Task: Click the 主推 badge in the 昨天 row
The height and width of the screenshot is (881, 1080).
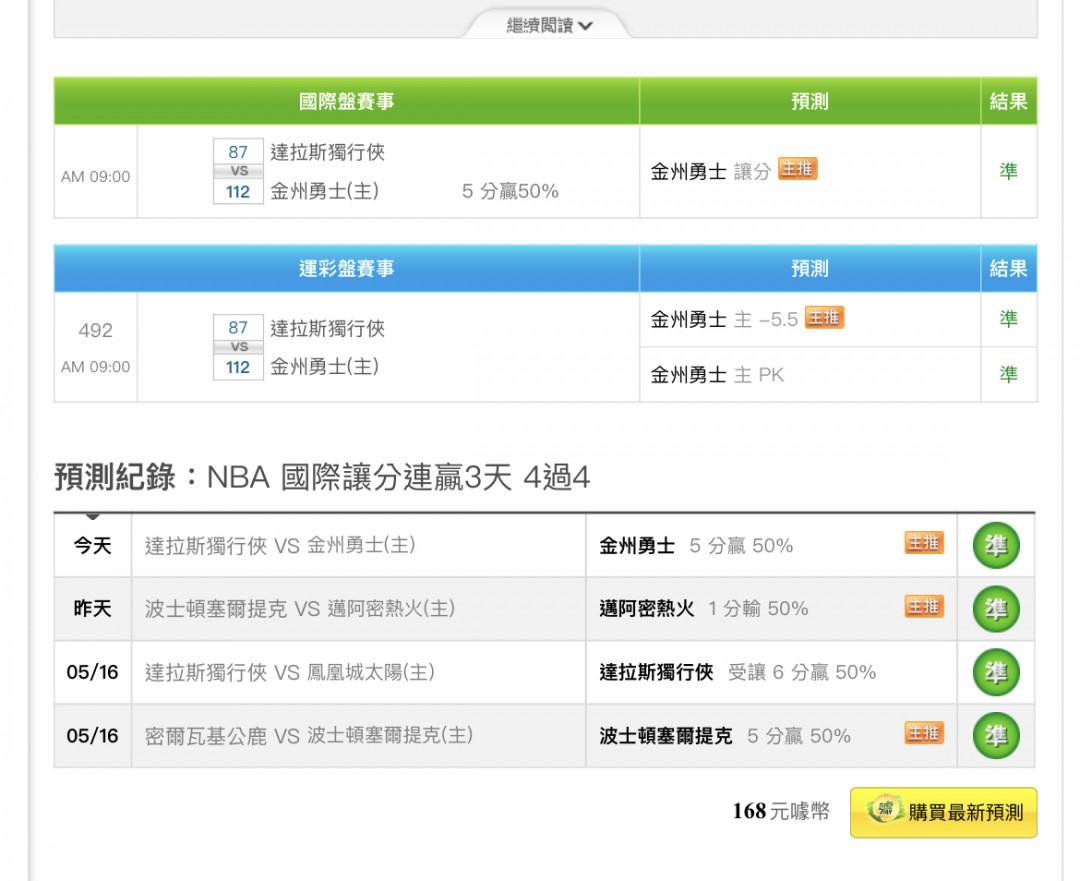Action: [924, 607]
